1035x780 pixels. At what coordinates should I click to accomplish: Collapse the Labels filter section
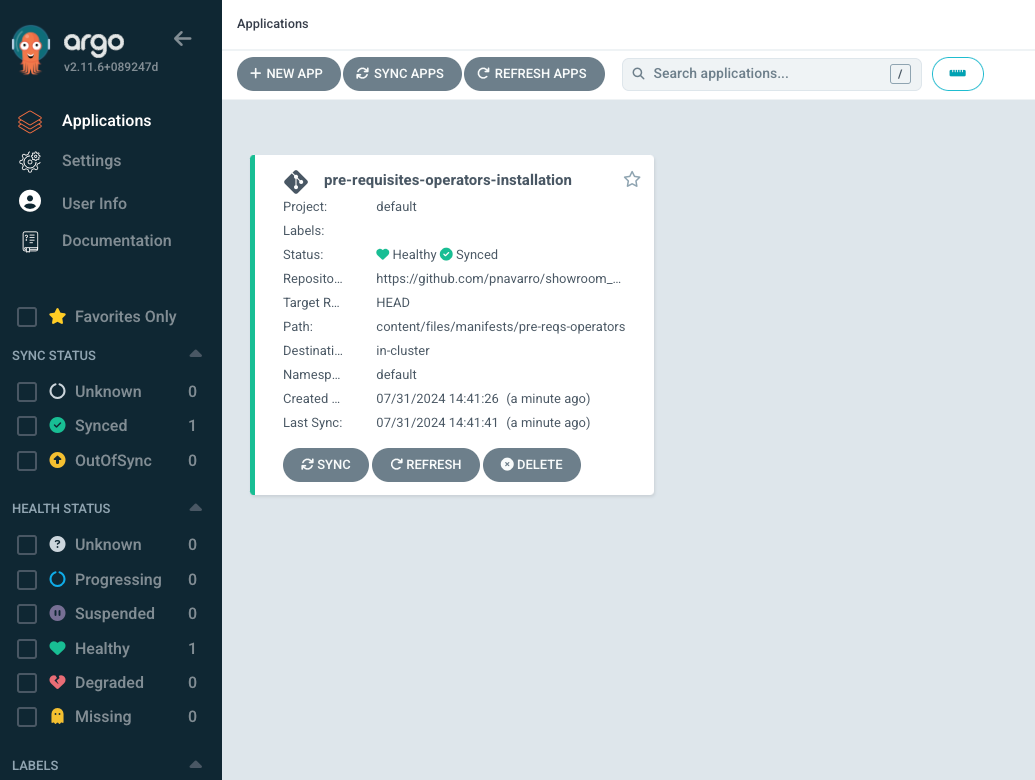point(196,765)
